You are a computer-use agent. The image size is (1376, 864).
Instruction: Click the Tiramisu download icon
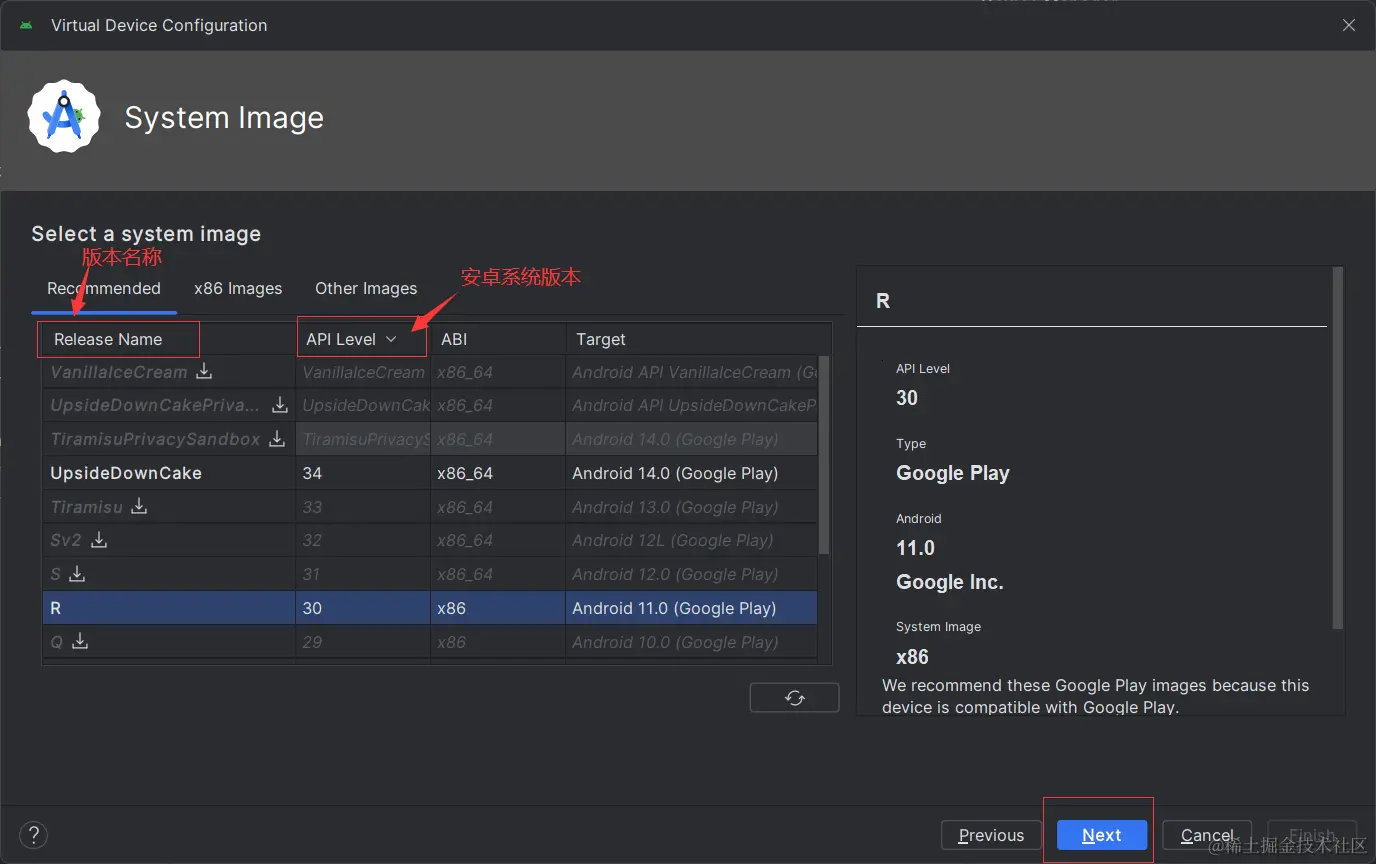(140, 507)
